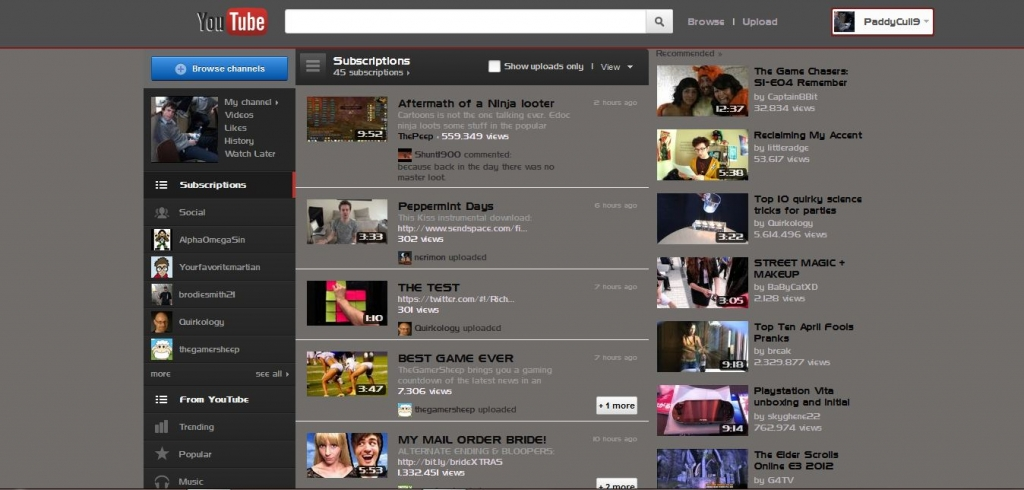
Task: Open Peppermint Days video title
Action: pyautogui.click(x=445, y=206)
